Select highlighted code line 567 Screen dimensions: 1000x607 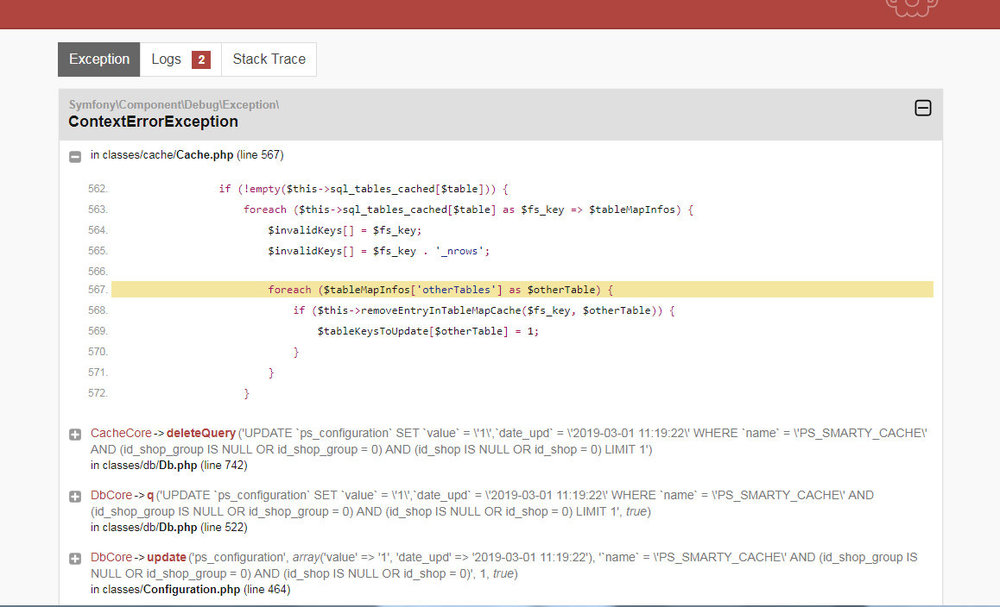click(522, 289)
